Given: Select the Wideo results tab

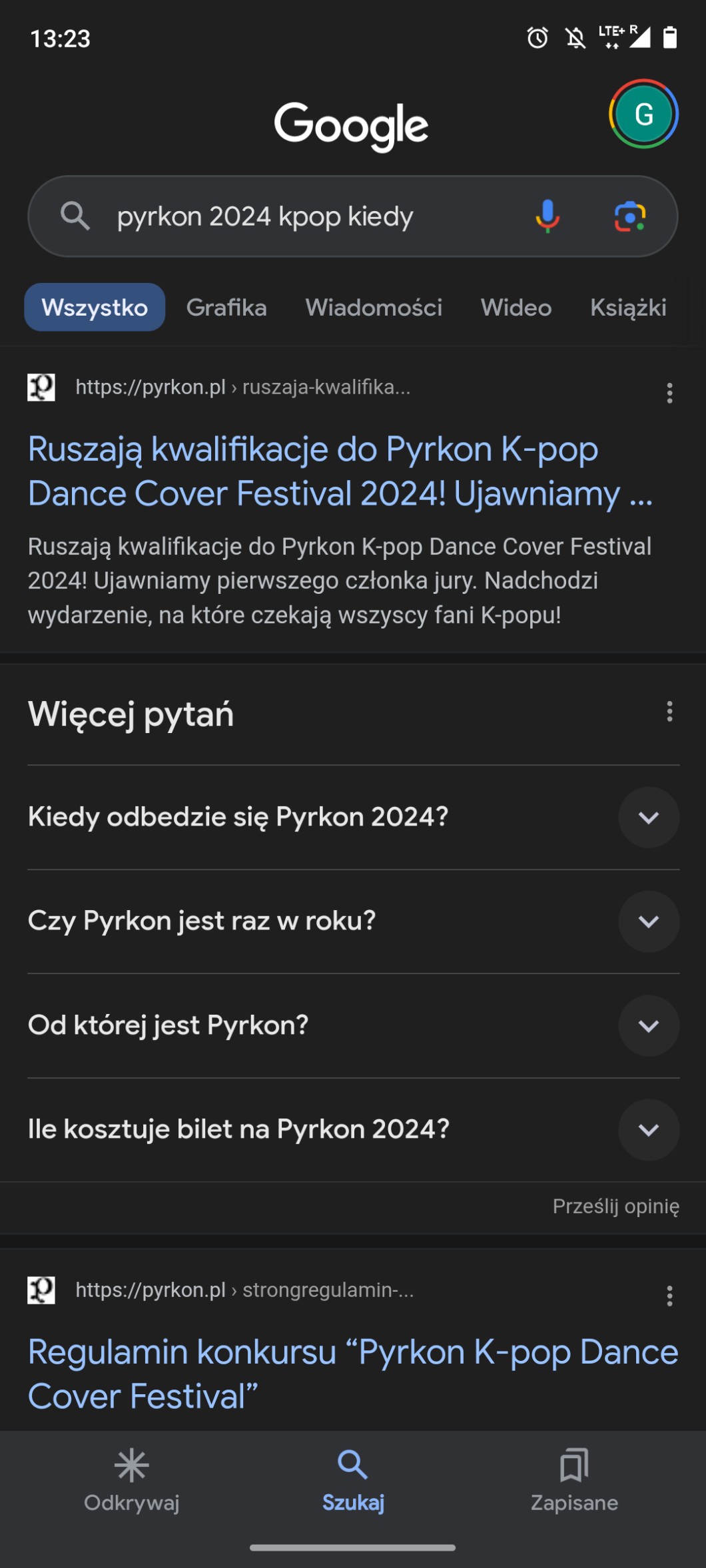Looking at the screenshot, I should click(516, 308).
